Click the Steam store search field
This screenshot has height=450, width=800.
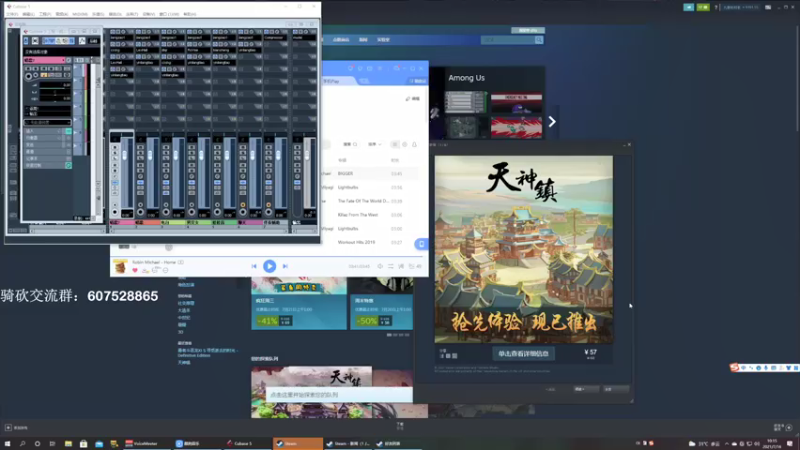[x=508, y=40]
